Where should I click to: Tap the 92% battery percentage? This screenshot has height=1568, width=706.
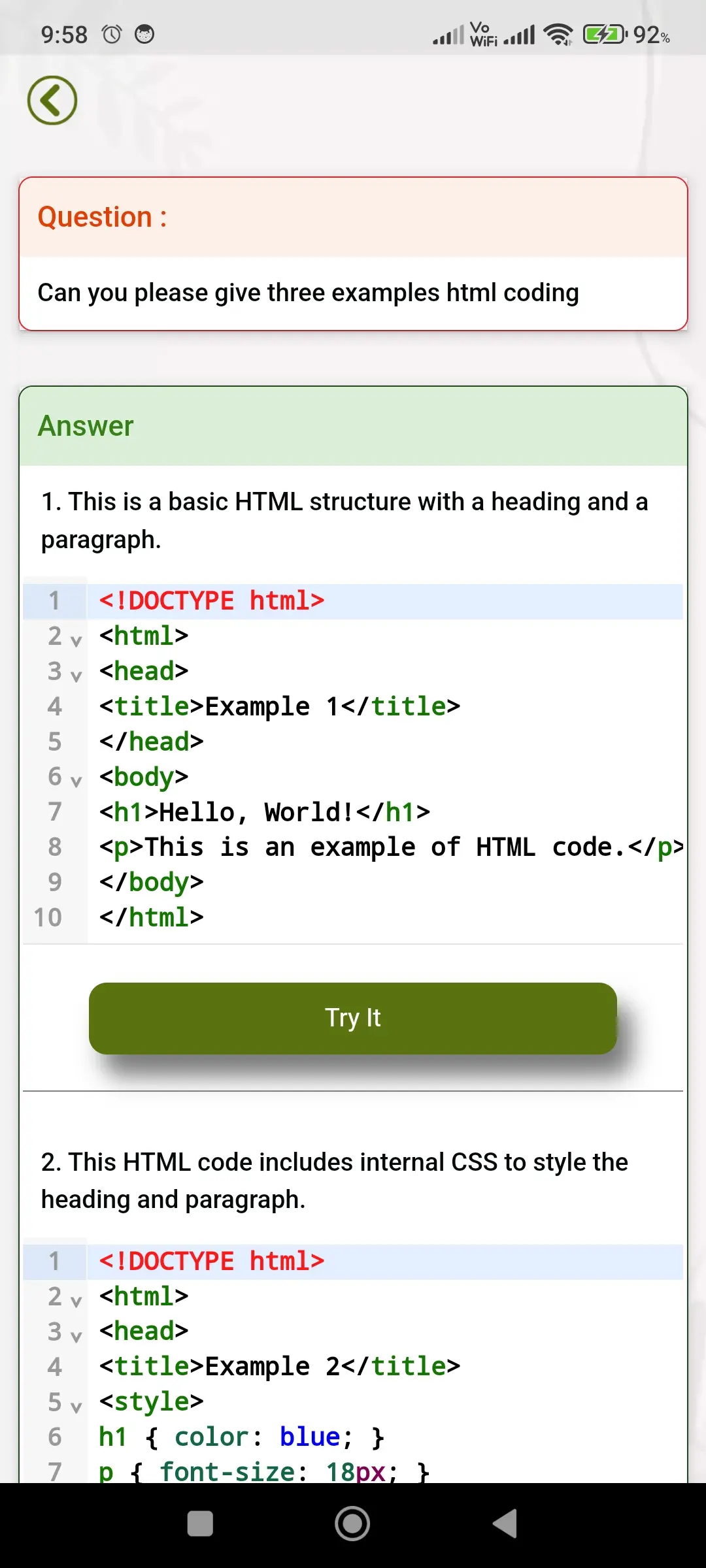click(x=652, y=35)
